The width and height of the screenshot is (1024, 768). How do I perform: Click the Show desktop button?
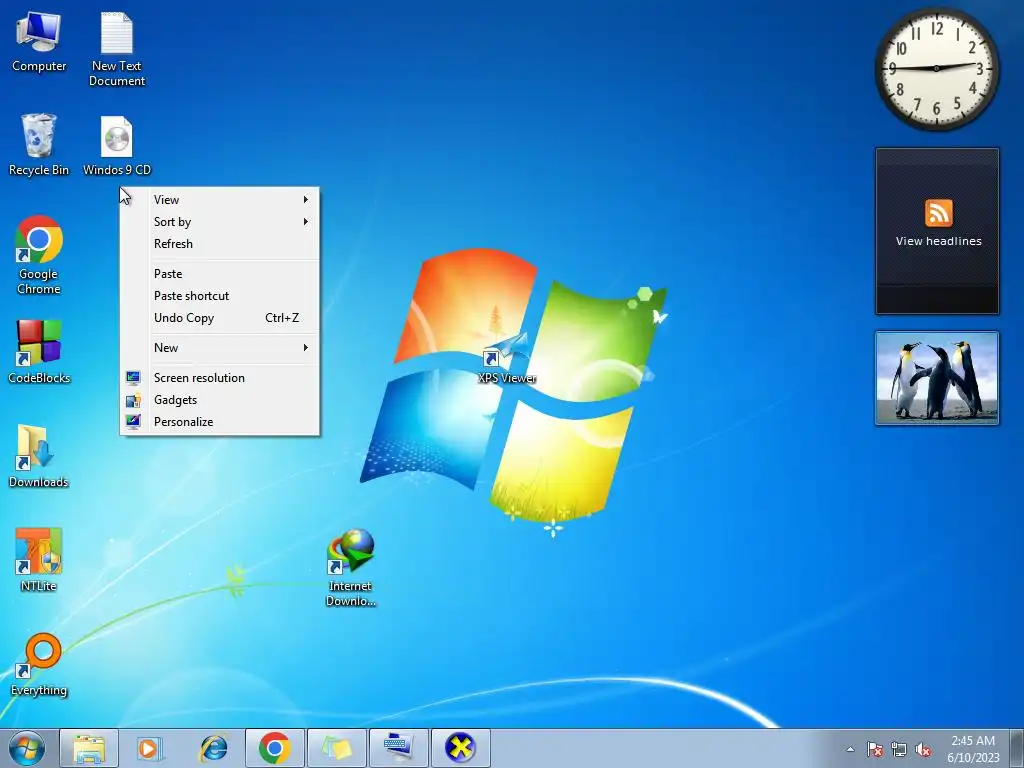pos(1017,748)
